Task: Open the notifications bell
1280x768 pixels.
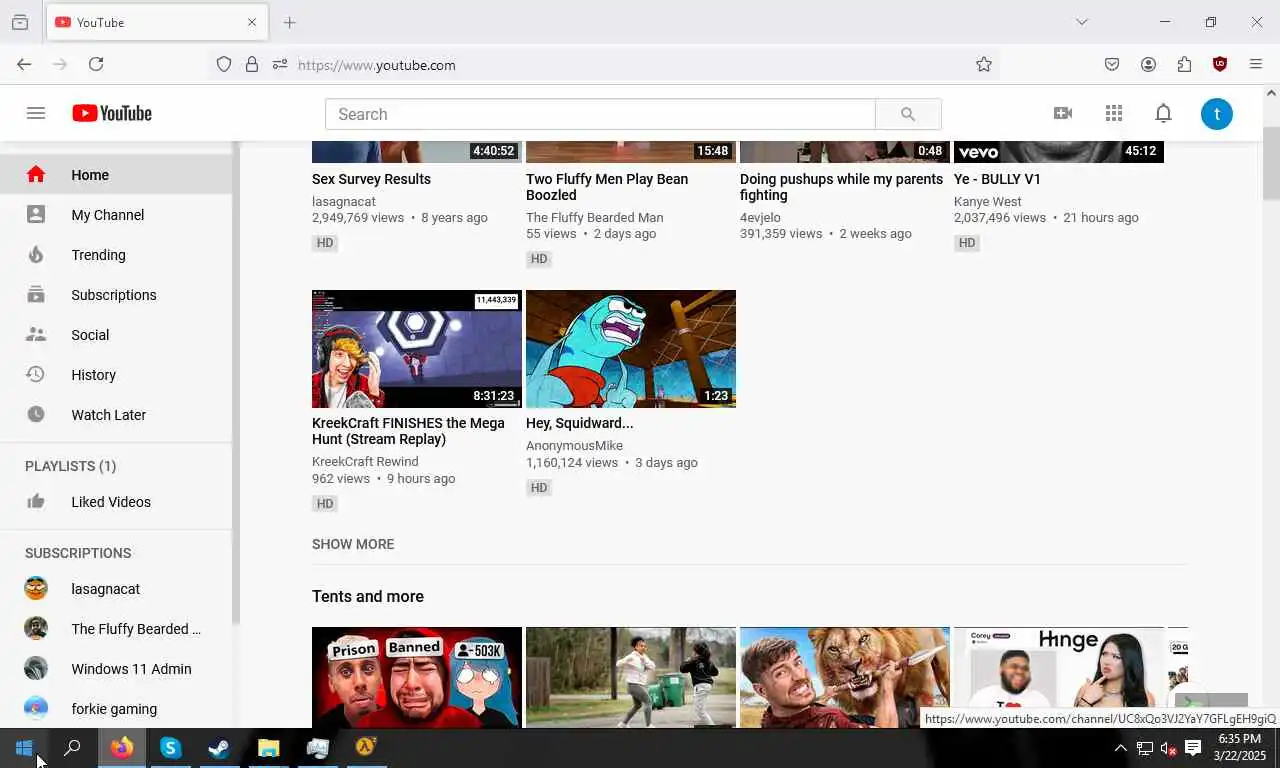Action: [1163, 113]
